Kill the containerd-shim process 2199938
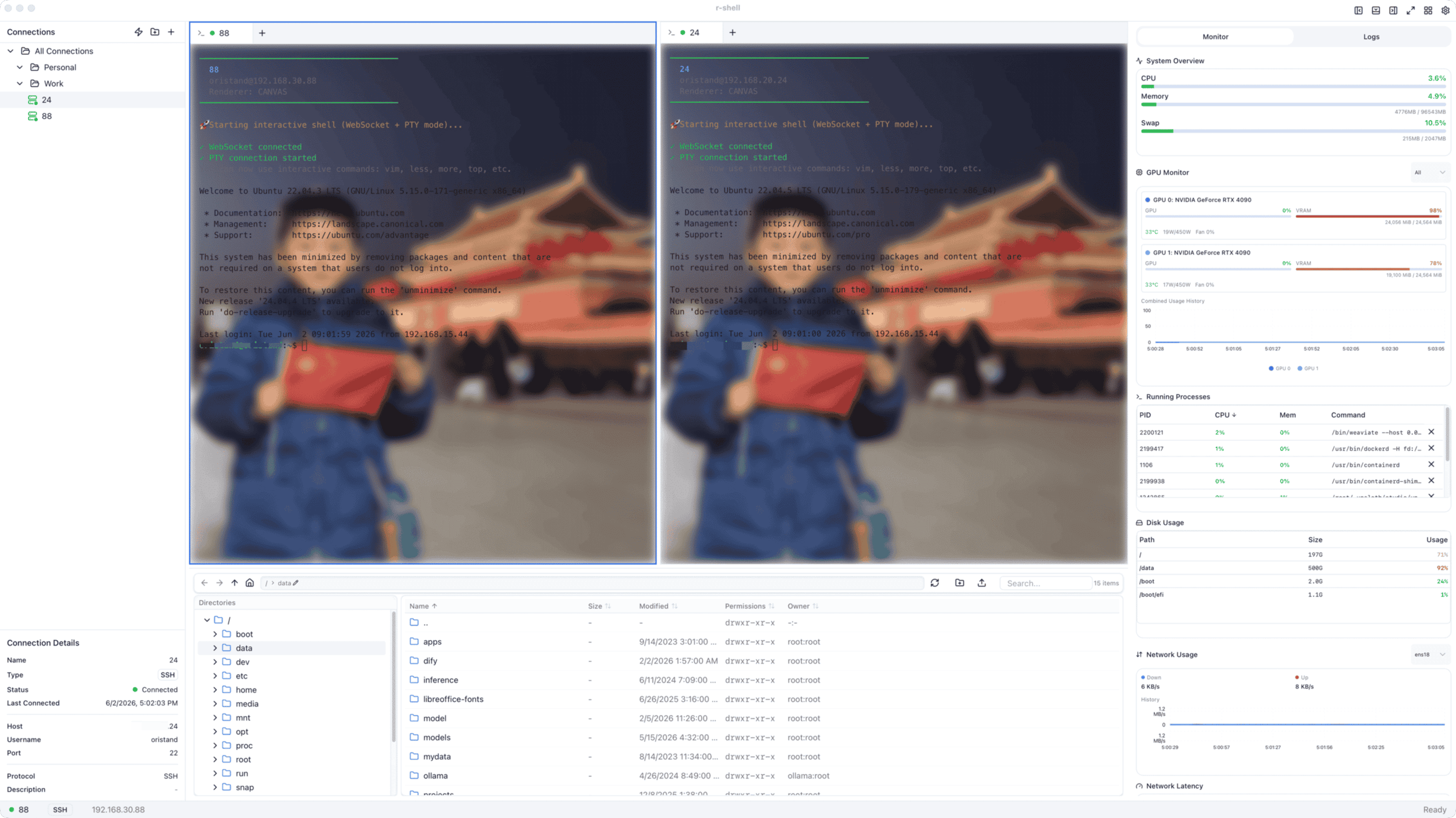 (x=1432, y=481)
